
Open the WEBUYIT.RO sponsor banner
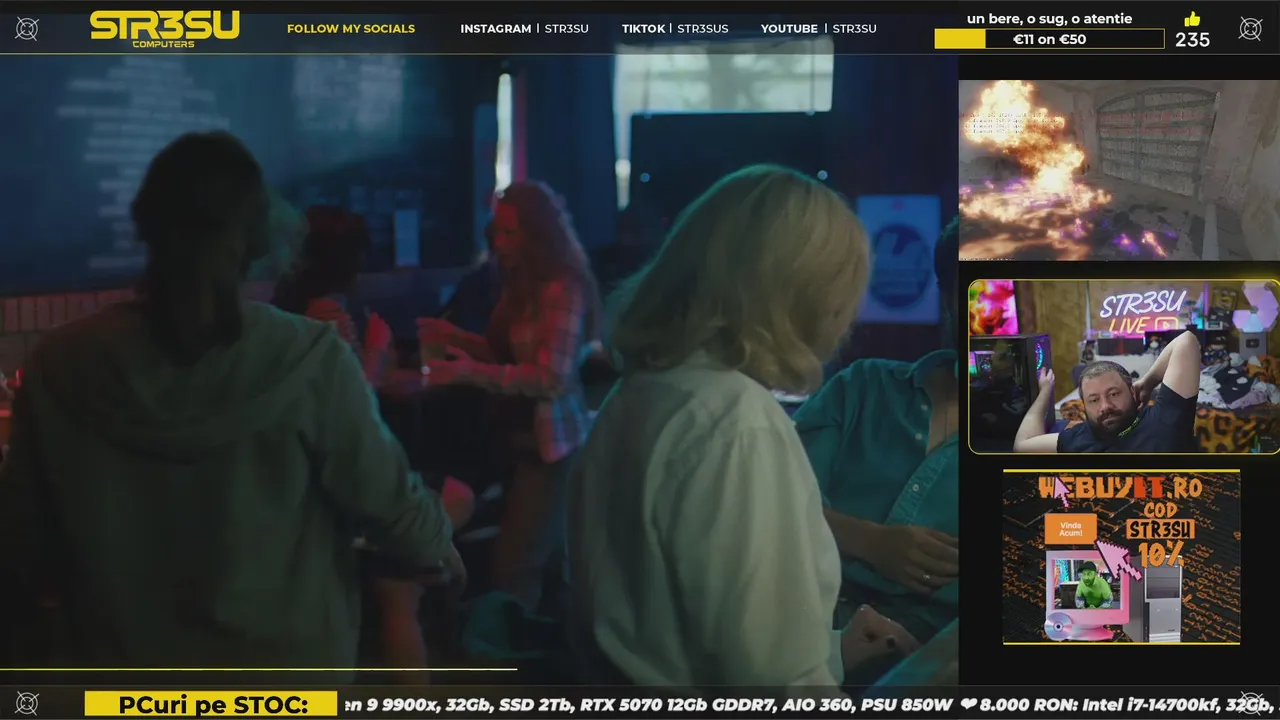point(1121,557)
